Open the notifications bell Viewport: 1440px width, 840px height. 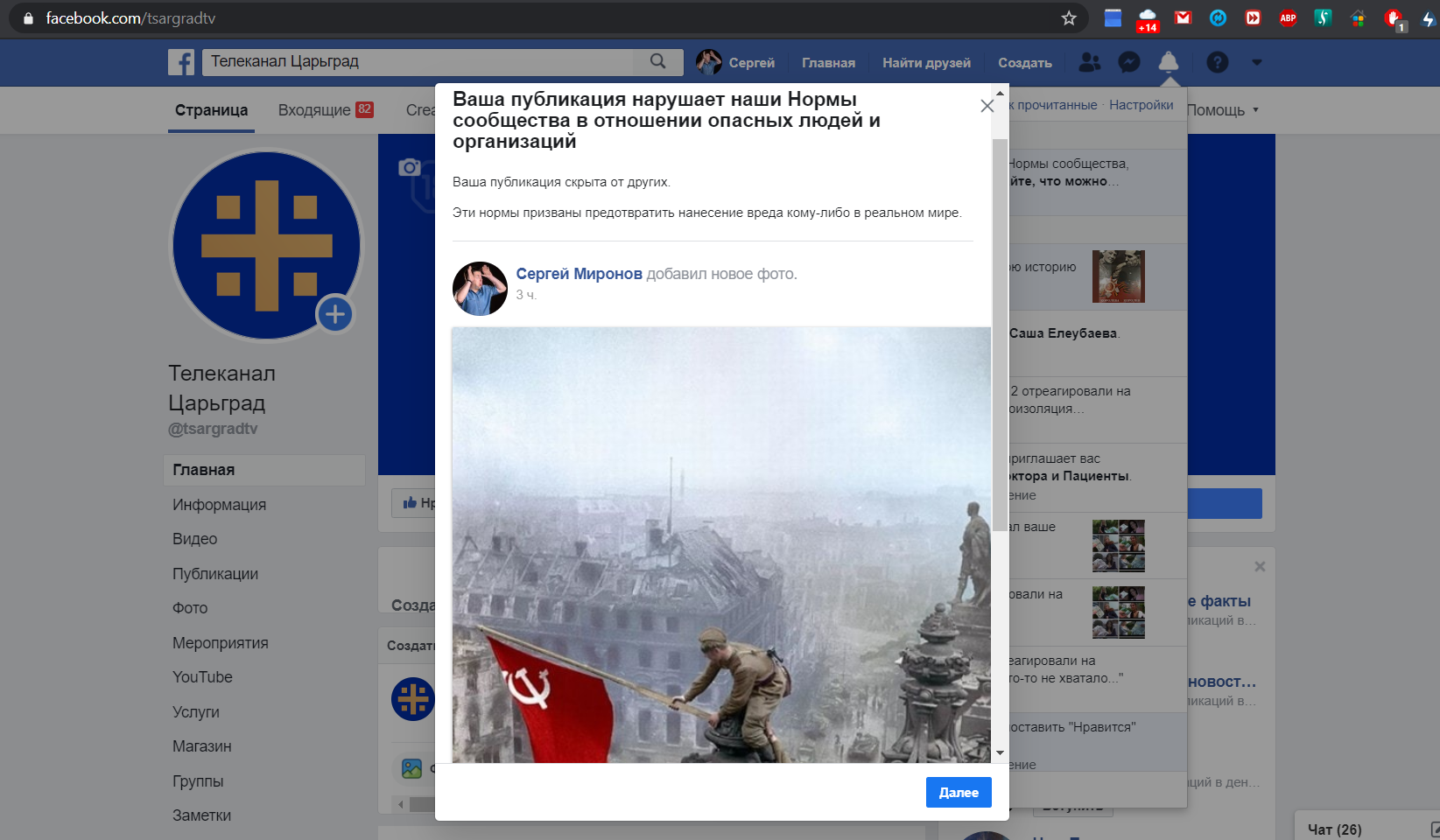(x=1168, y=62)
